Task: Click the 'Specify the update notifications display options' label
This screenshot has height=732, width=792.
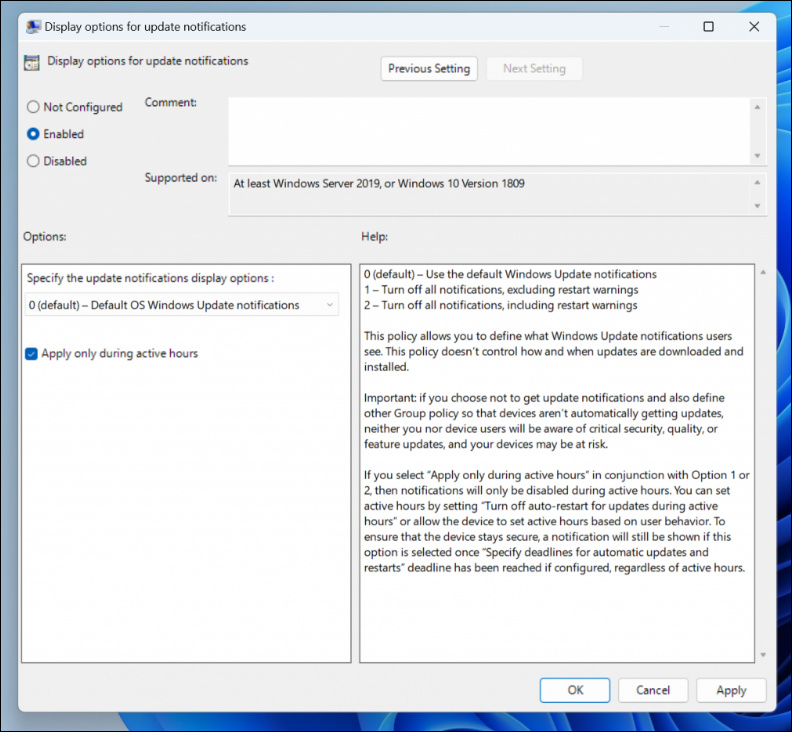Action: click(x=151, y=278)
